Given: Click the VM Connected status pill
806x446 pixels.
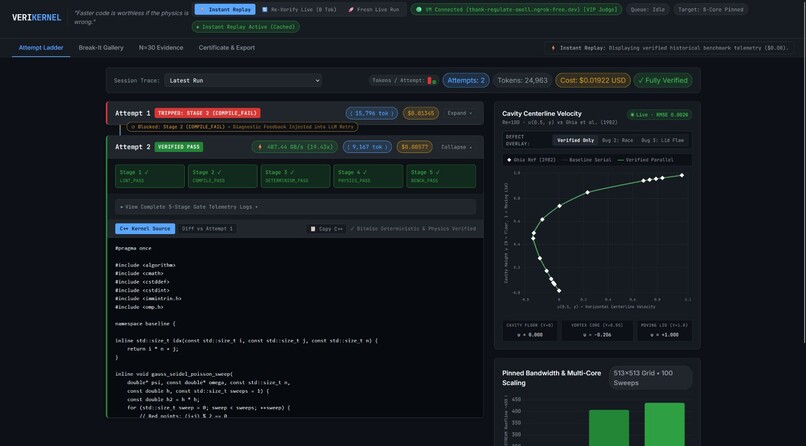Looking at the screenshot, I should (x=516, y=9).
